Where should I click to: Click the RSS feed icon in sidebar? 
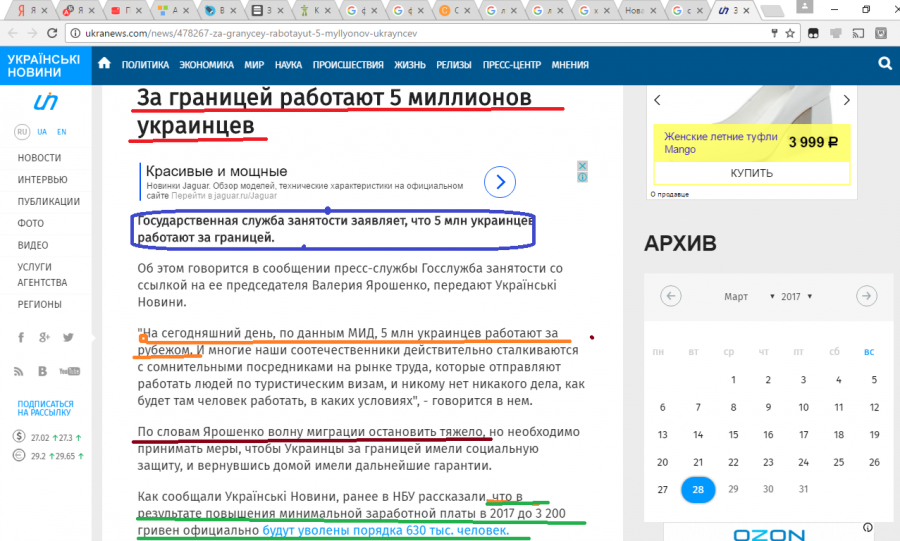(x=21, y=371)
